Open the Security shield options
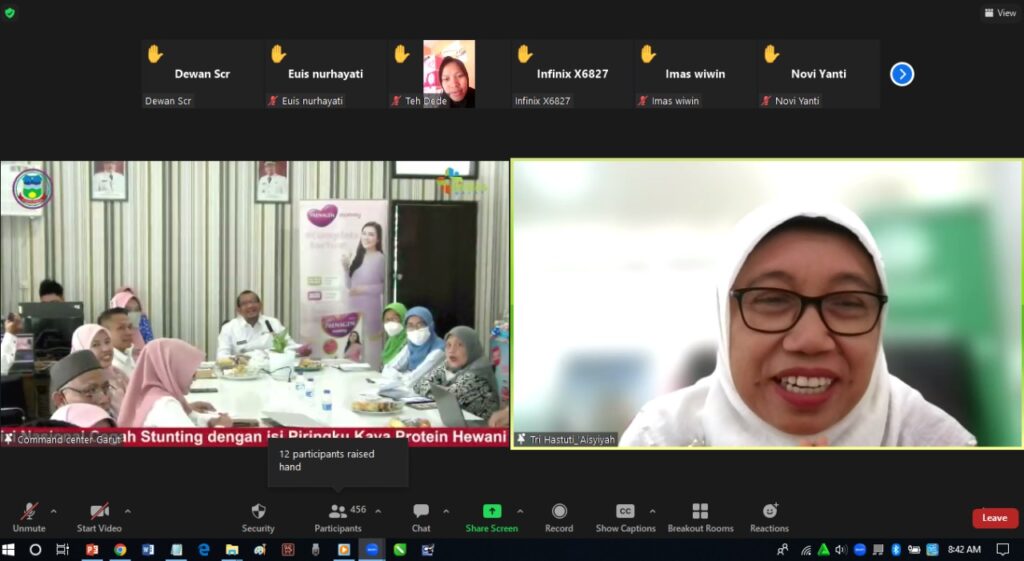This screenshot has height=561, width=1024. coord(258,516)
